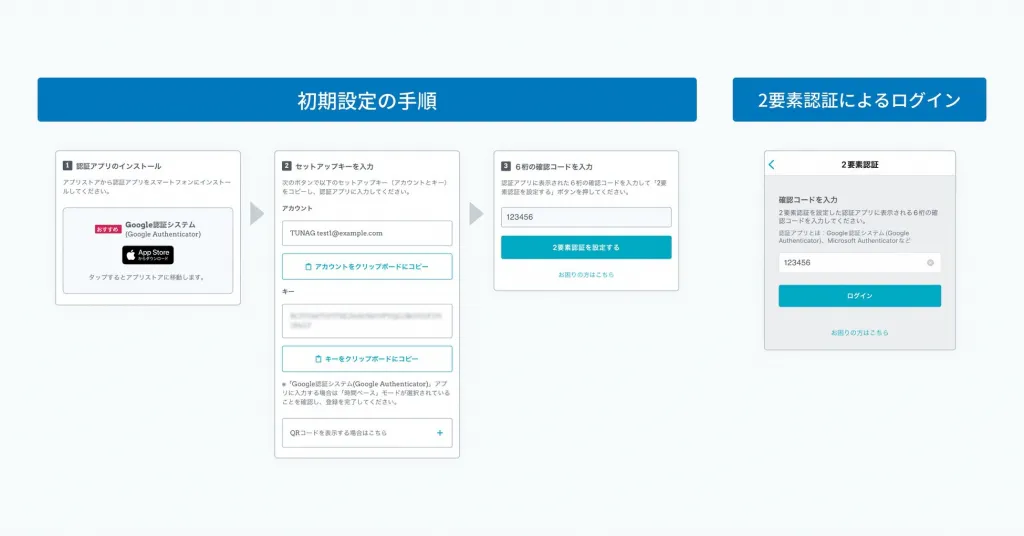Click the clipboard icon on キー copy button
1024x536 pixels.
click(318, 359)
